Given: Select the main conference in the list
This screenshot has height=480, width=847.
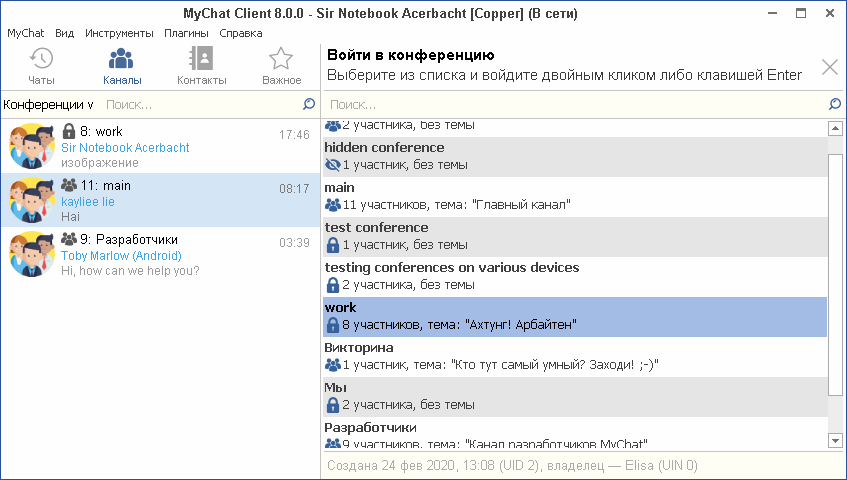Looking at the screenshot, I should point(575,197).
